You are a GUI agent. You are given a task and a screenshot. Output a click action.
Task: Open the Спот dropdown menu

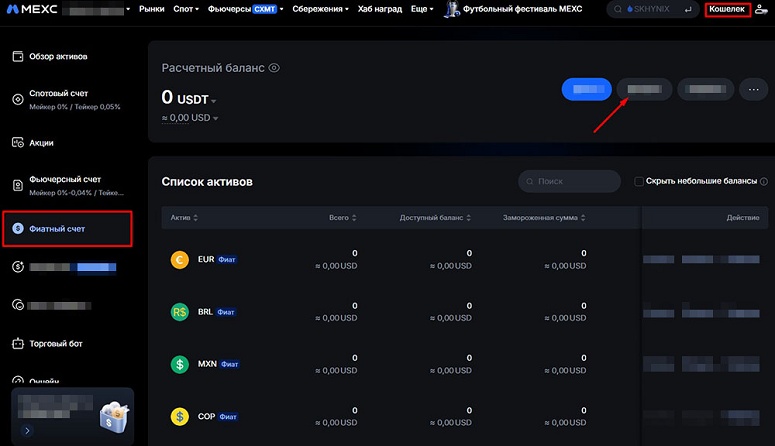pos(186,9)
